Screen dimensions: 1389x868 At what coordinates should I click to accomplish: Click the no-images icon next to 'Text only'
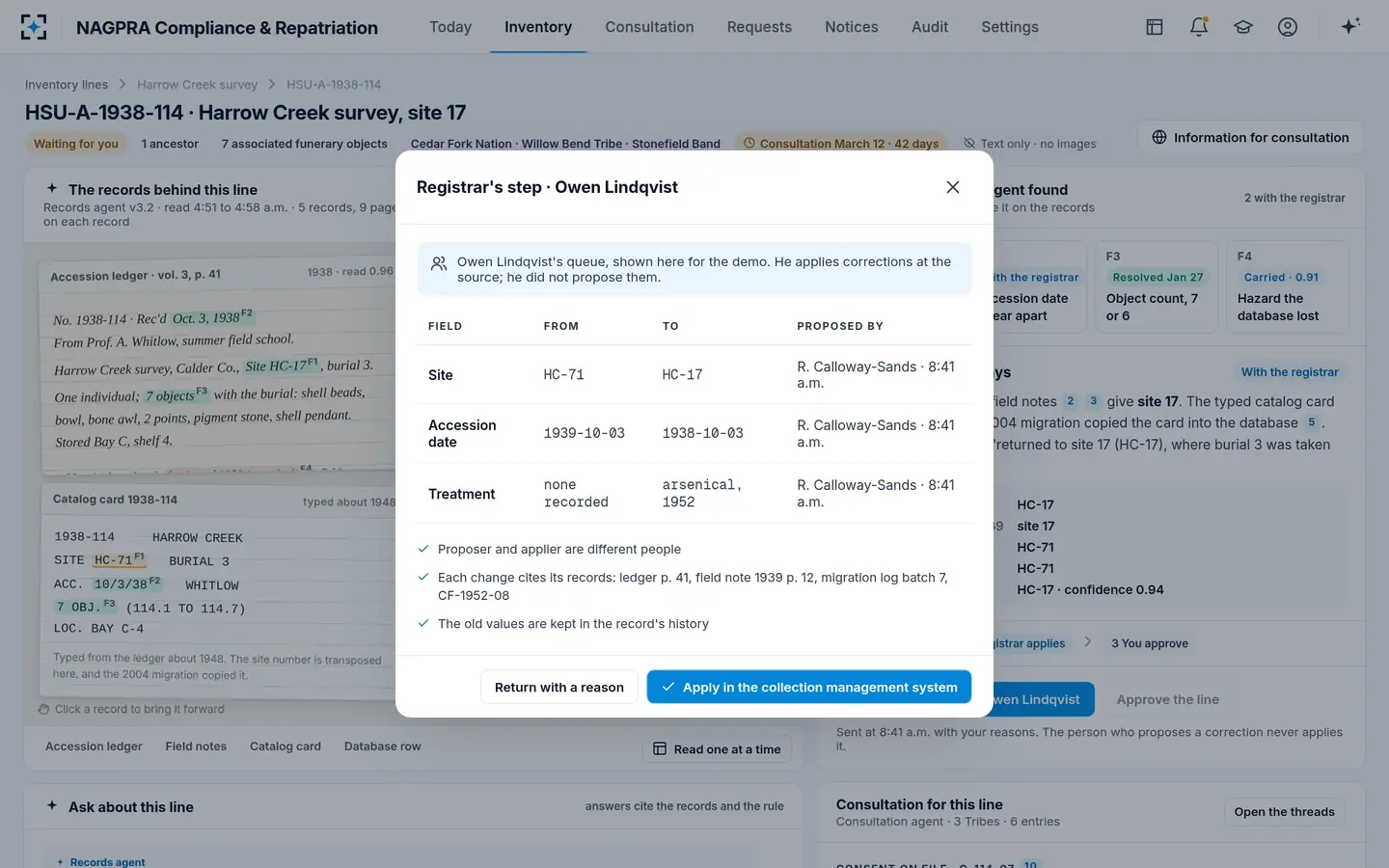(969, 143)
